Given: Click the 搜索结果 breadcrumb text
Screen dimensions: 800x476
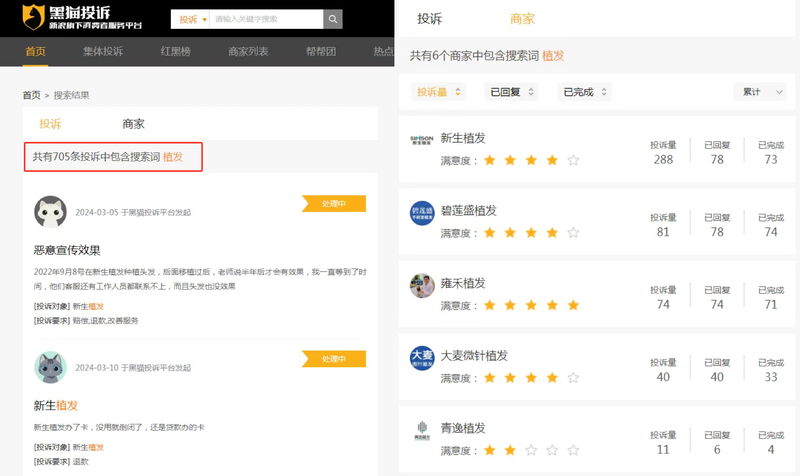Looking at the screenshot, I should (x=71, y=95).
